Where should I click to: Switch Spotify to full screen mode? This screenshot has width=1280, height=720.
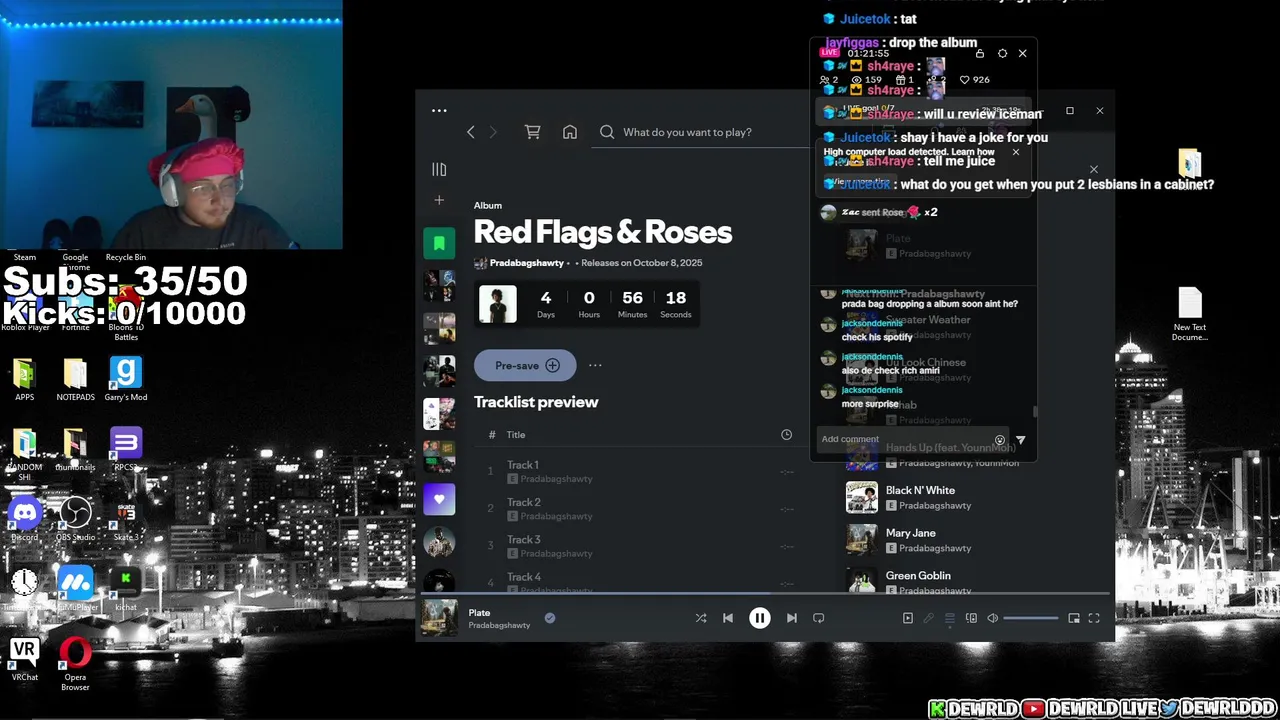(1094, 618)
